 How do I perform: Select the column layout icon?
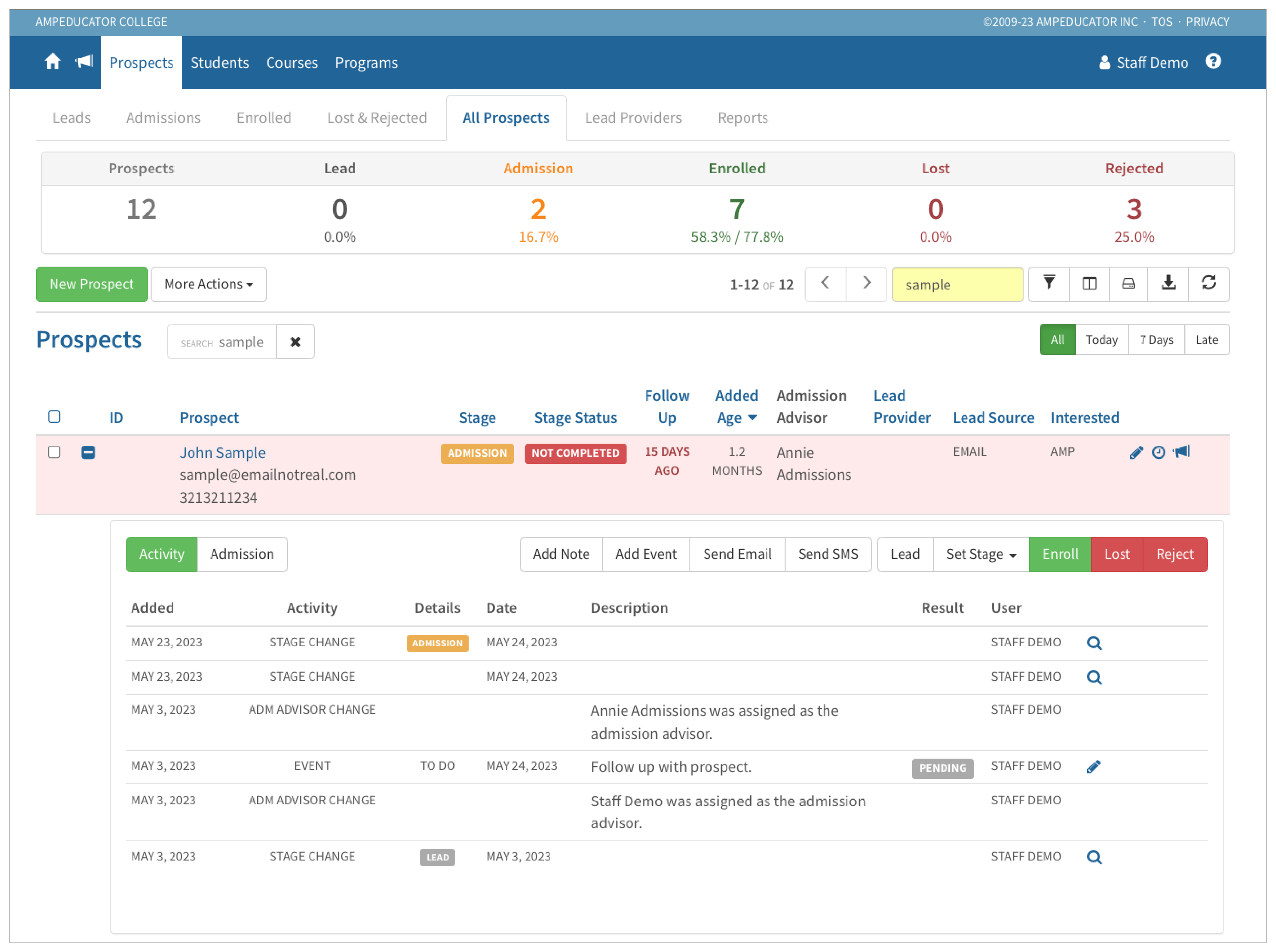coord(1089,283)
